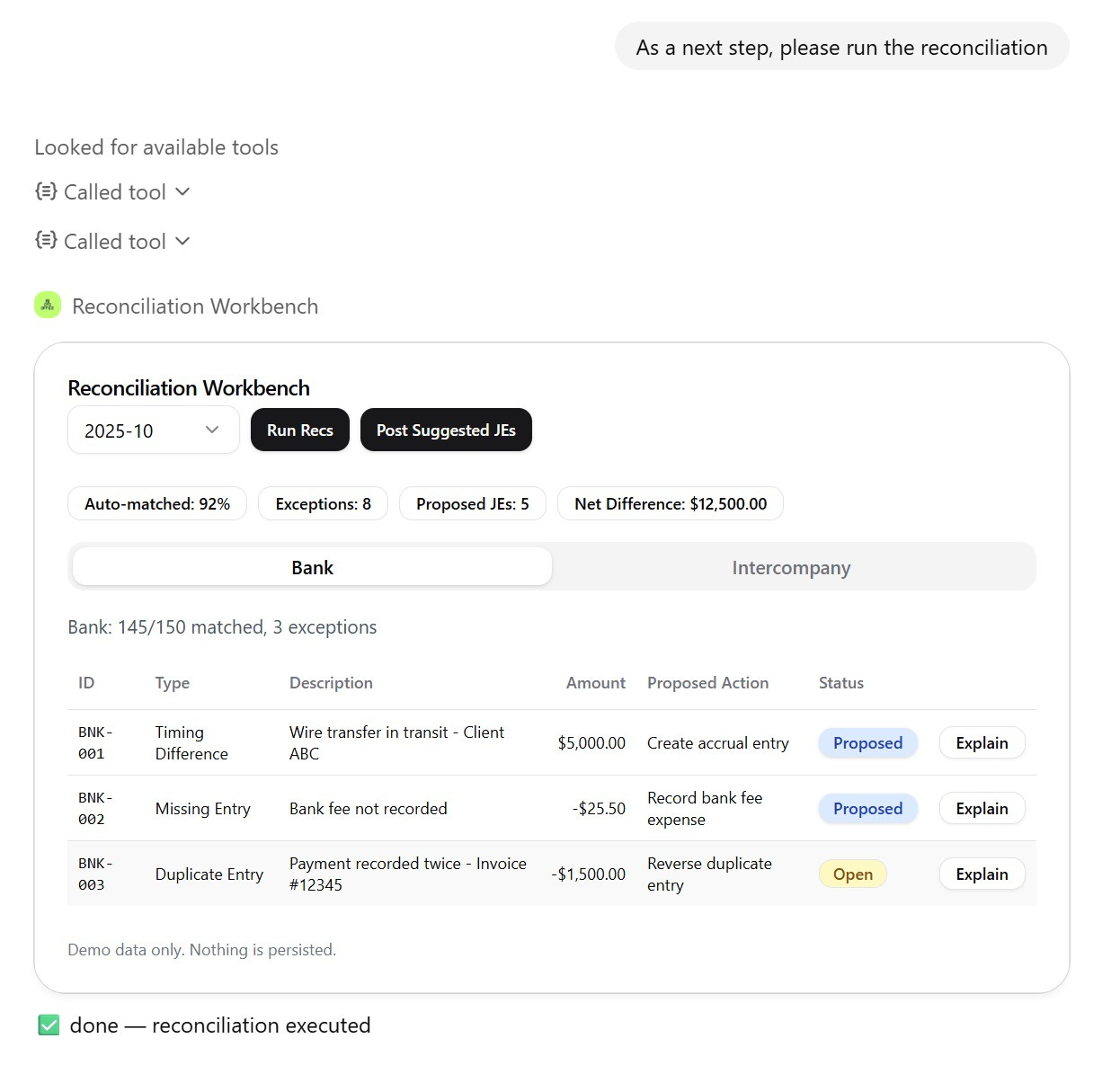Click the green checkmark done icon
Screen dimensions: 1120x1065
point(49,1025)
